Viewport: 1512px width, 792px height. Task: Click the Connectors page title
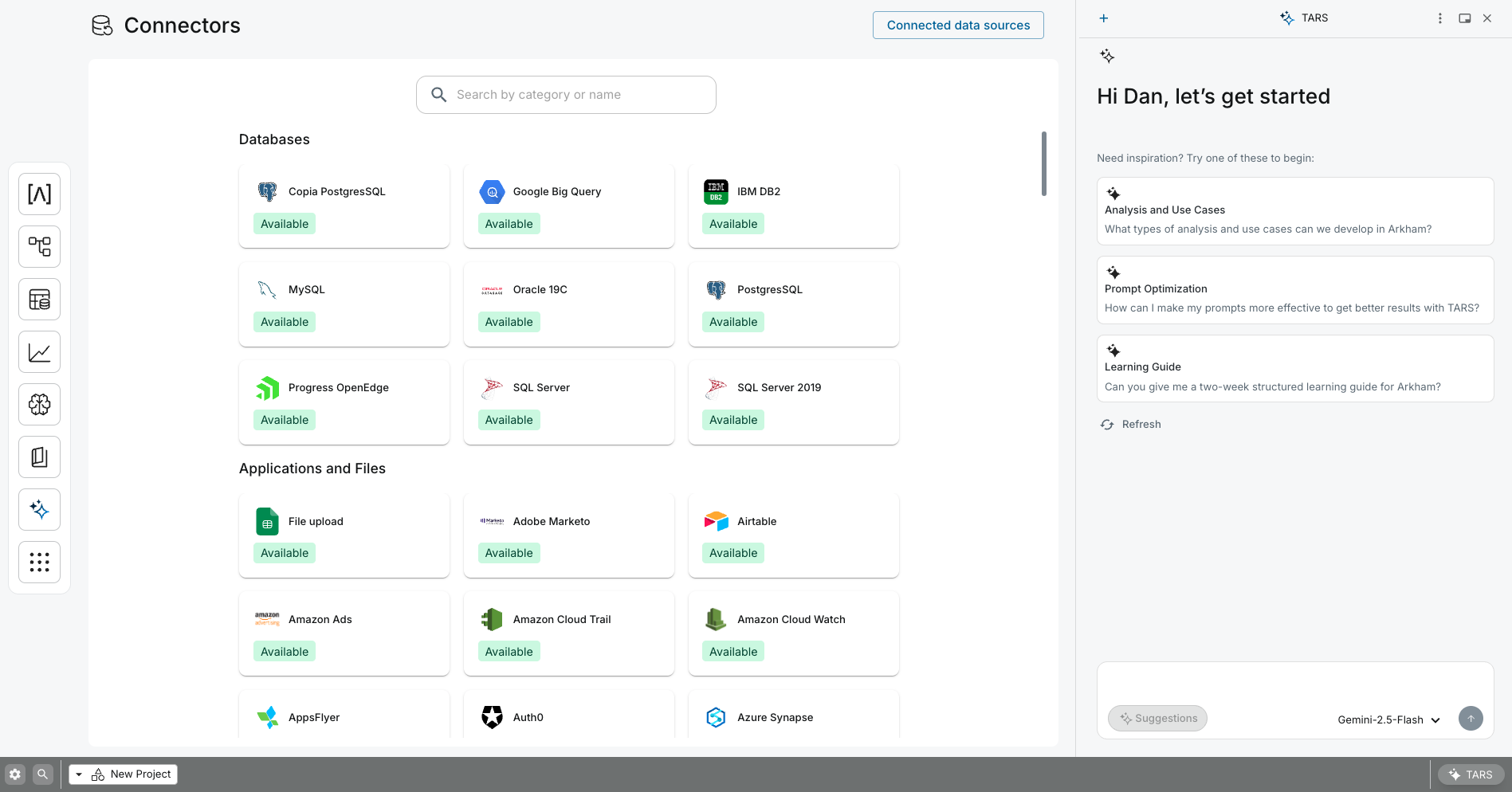point(182,25)
